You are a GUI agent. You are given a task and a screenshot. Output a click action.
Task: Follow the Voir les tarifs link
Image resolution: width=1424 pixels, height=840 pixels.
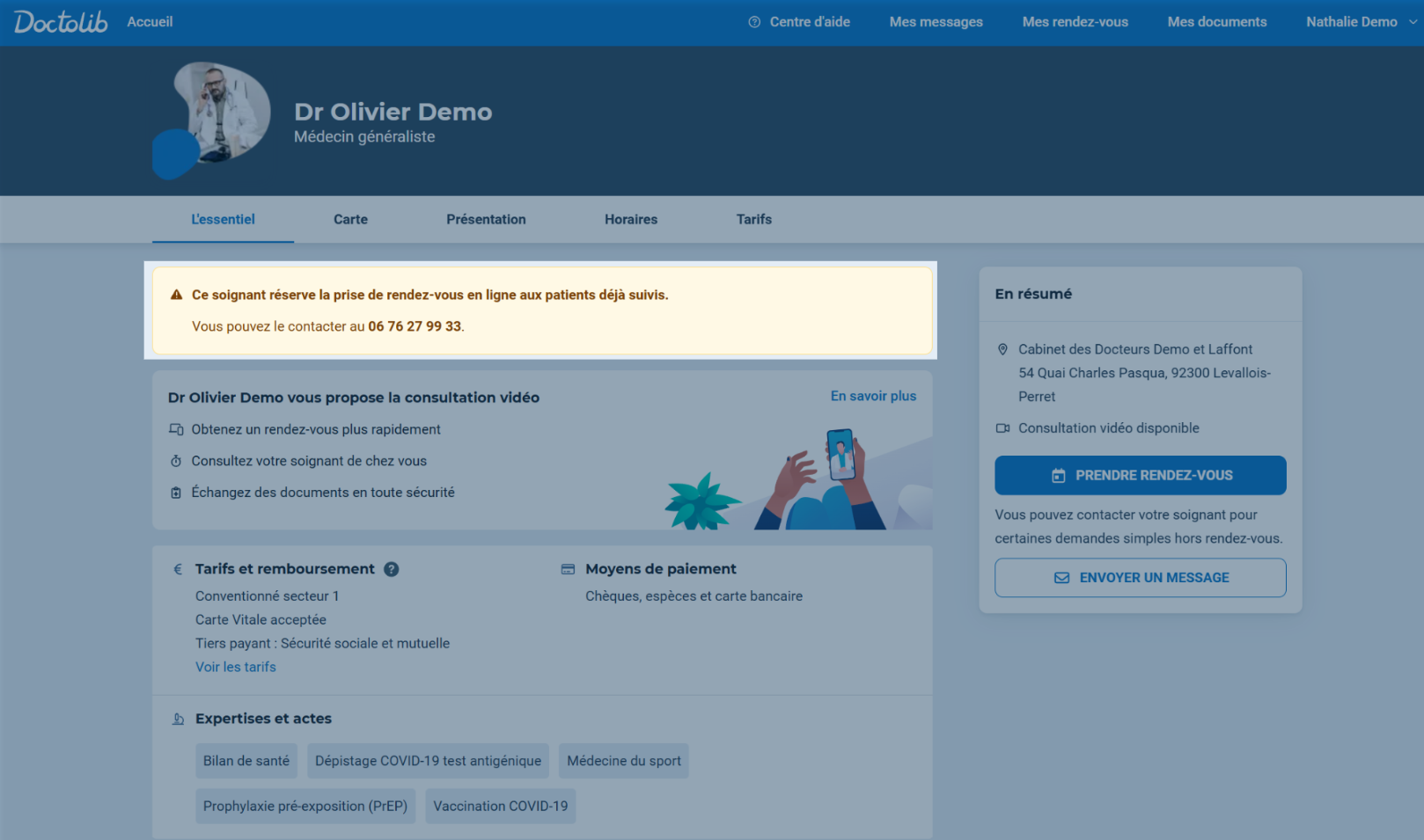tap(236, 667)
